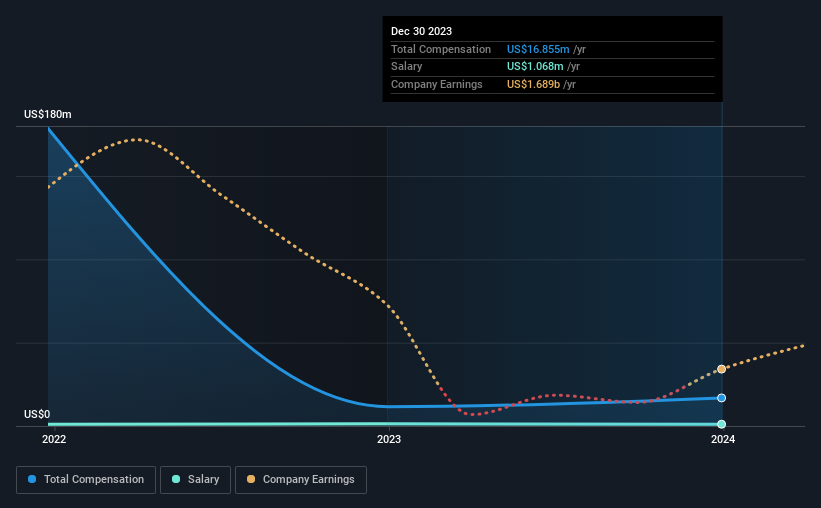Click the 2022 x-axis label
Viewport: 821px width, 508px height.
[54, 439]
